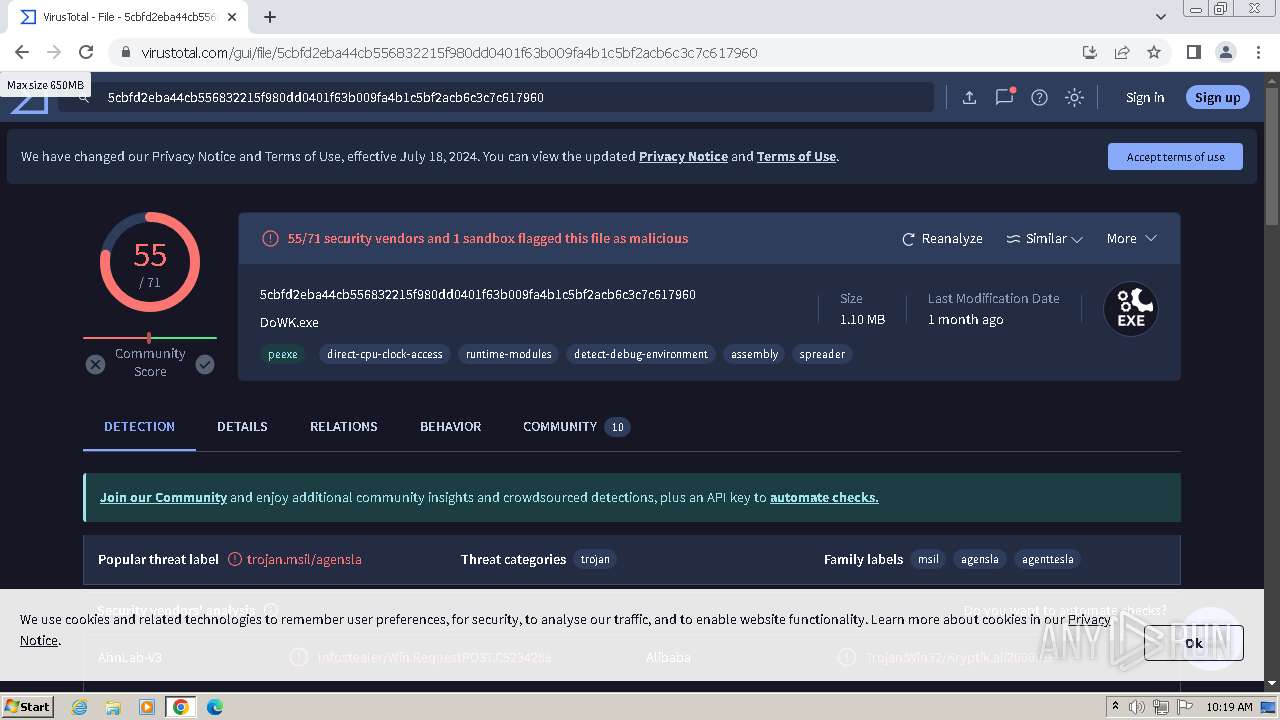Bookmark this page with star icon
This screenshot has width=1280, height=720.
point(1154,52)
